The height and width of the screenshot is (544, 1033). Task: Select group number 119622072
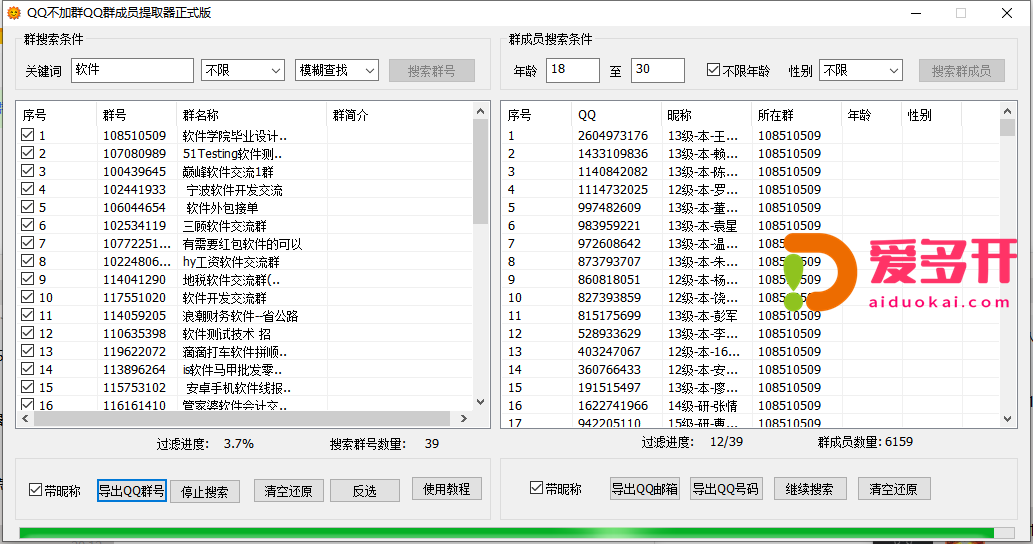pyautogui.click(x=134, y=352)
